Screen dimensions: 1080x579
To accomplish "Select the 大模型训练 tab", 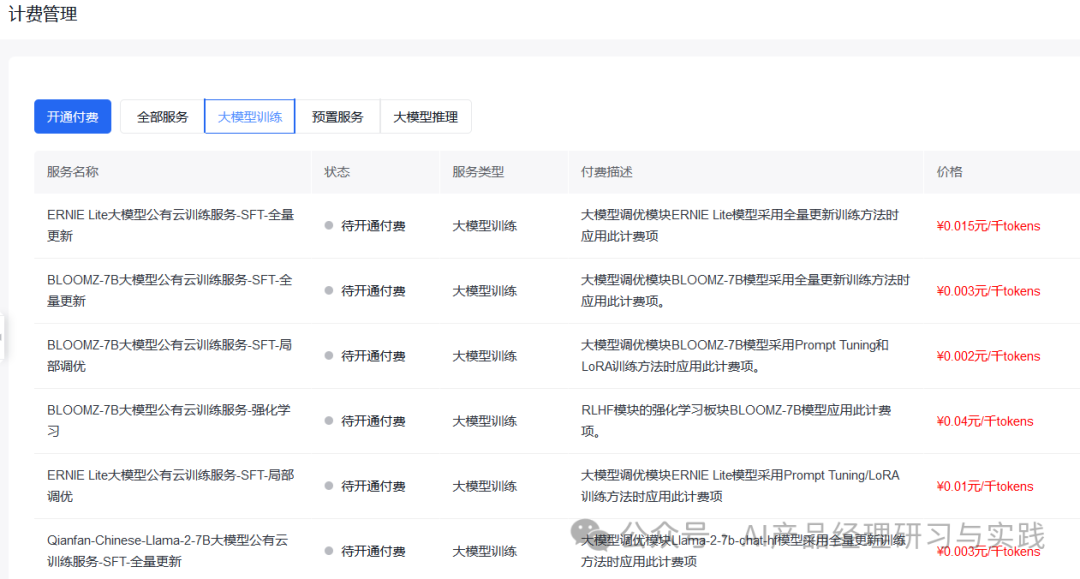I will [250, 117].
